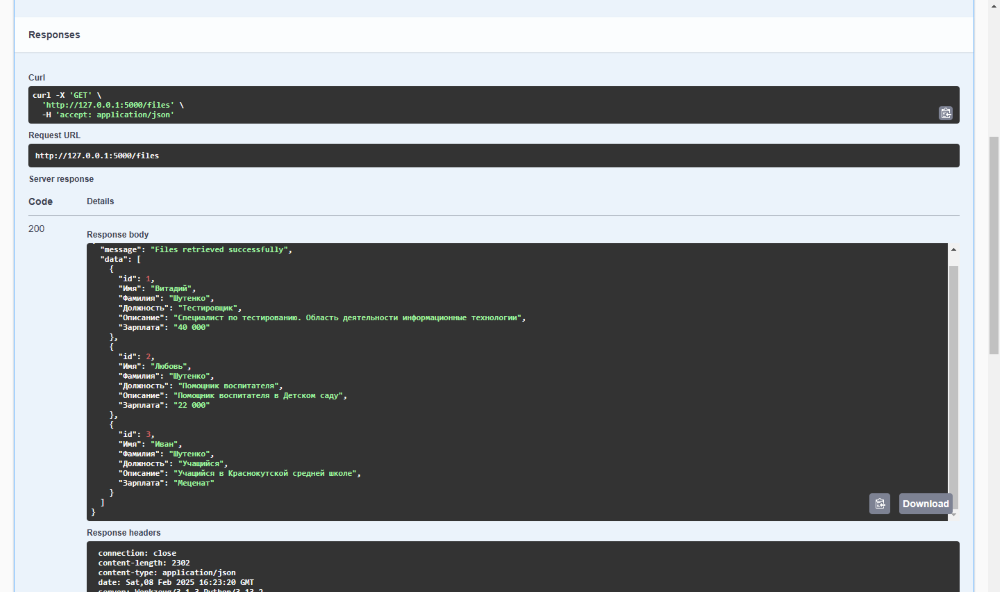Click the Response headers label
The image size is (1000, 592).
click(x=123, y=533)
